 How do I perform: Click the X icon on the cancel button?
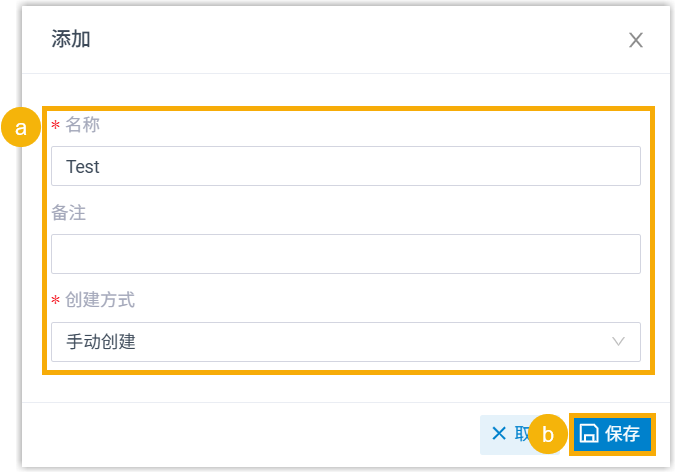pyautogui.click(x=499, y=434)
